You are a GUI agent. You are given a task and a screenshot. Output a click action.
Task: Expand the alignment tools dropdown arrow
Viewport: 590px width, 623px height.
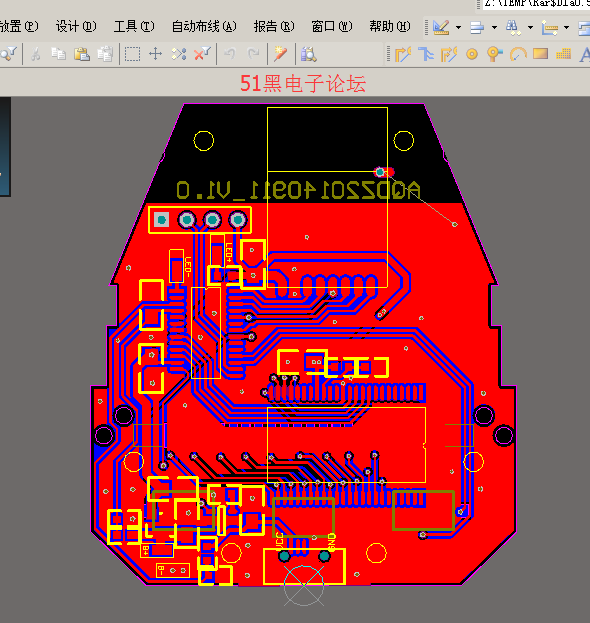(494, 27)
